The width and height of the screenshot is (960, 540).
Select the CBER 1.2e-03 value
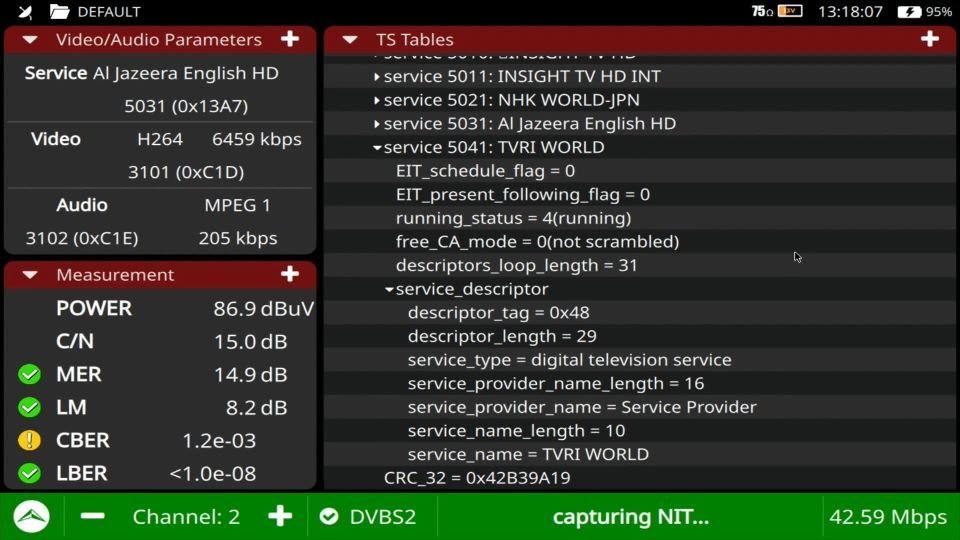219,440
